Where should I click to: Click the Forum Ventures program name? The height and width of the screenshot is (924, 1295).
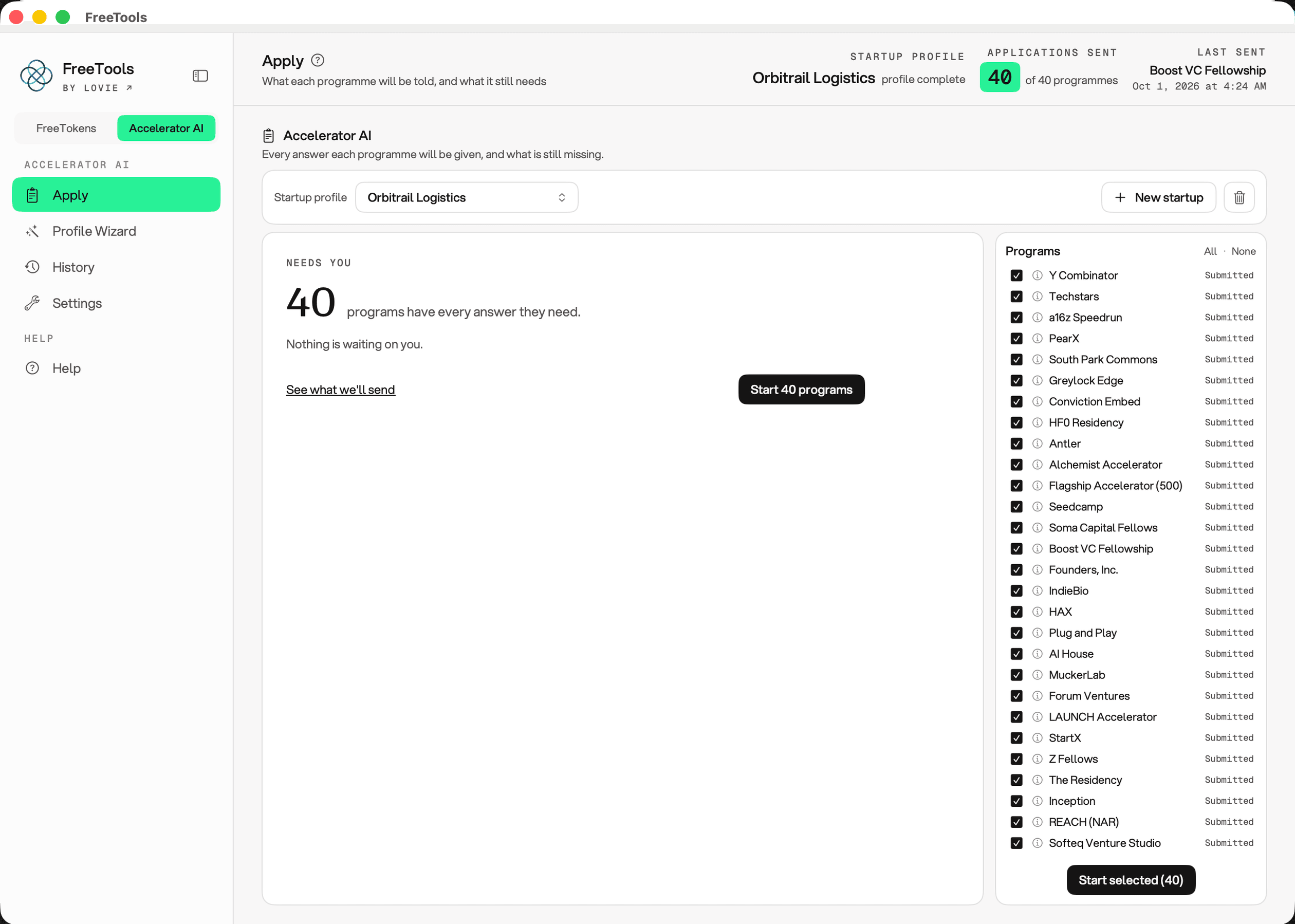[1089, 696]
